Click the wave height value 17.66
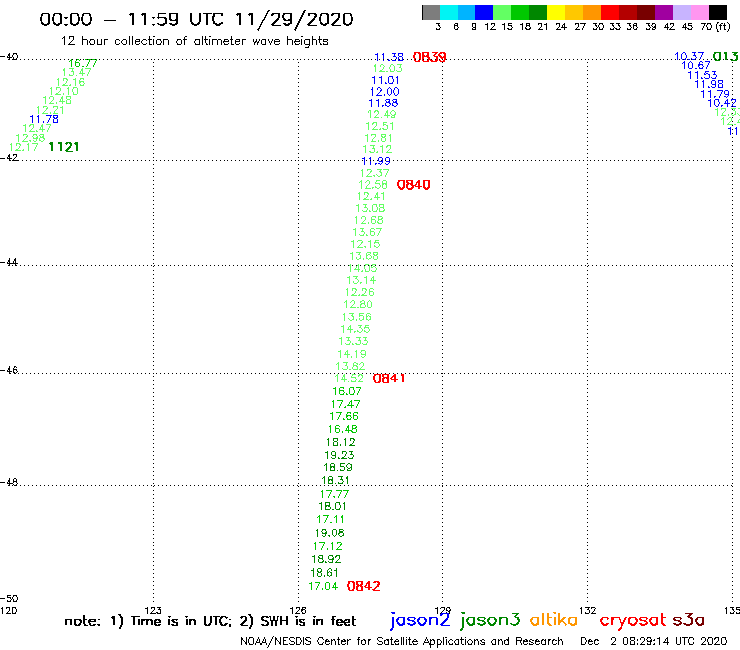Image resolution: width=740 pixels, height=650 pixels. click(344, 416)
